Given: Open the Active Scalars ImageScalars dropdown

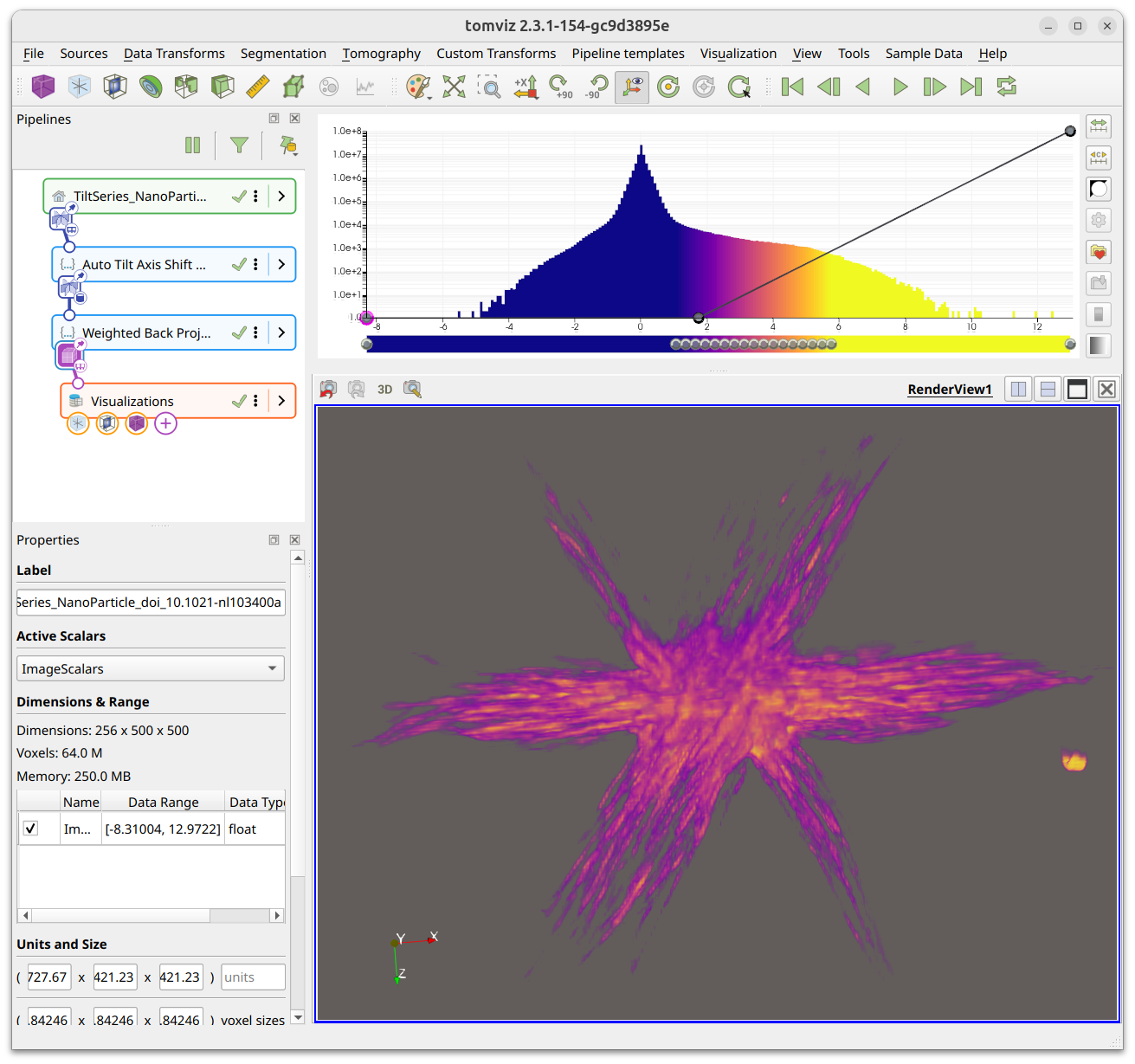Looking at the screenshot, I should point(151,668).
